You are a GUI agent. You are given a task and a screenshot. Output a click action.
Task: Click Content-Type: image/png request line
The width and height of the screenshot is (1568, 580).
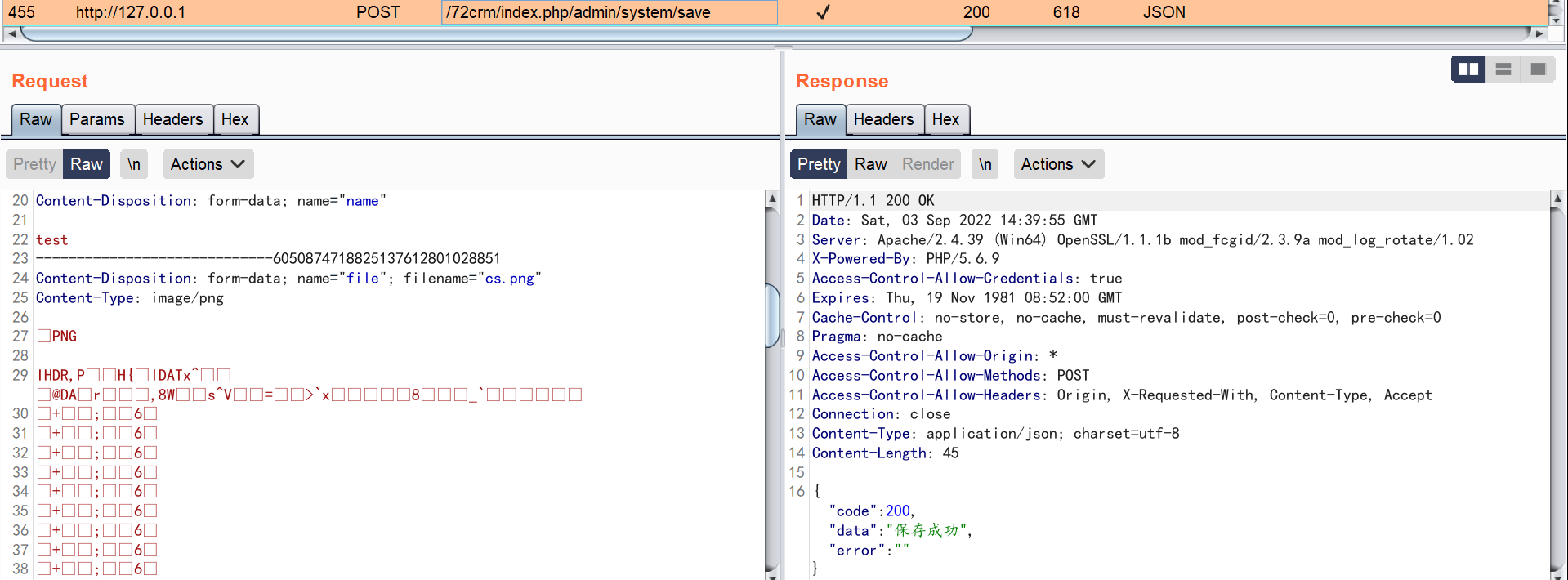[x=130, y=298]
